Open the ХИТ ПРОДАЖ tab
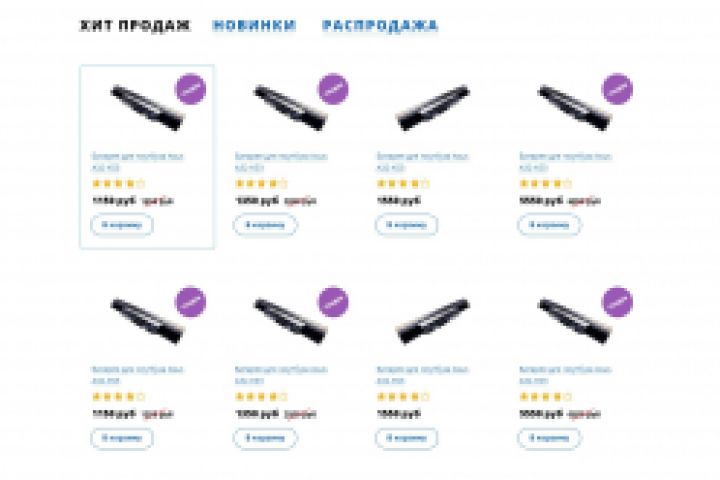The width and height of the screenshot is (720, 480). pyautogui.click(x=135, y=26)
